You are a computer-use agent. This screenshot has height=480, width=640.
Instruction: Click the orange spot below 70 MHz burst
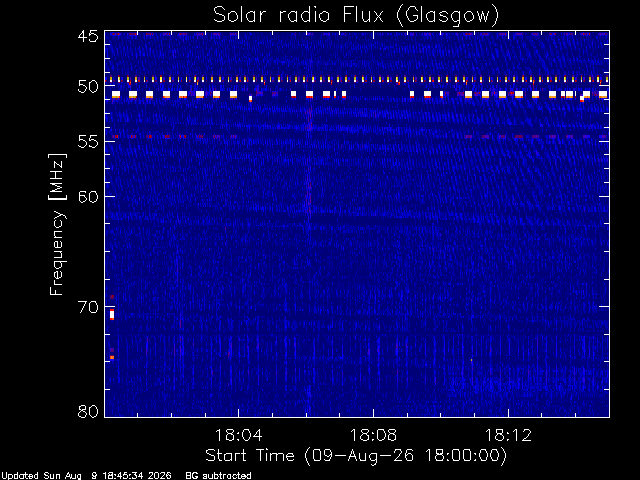point(112,358)
